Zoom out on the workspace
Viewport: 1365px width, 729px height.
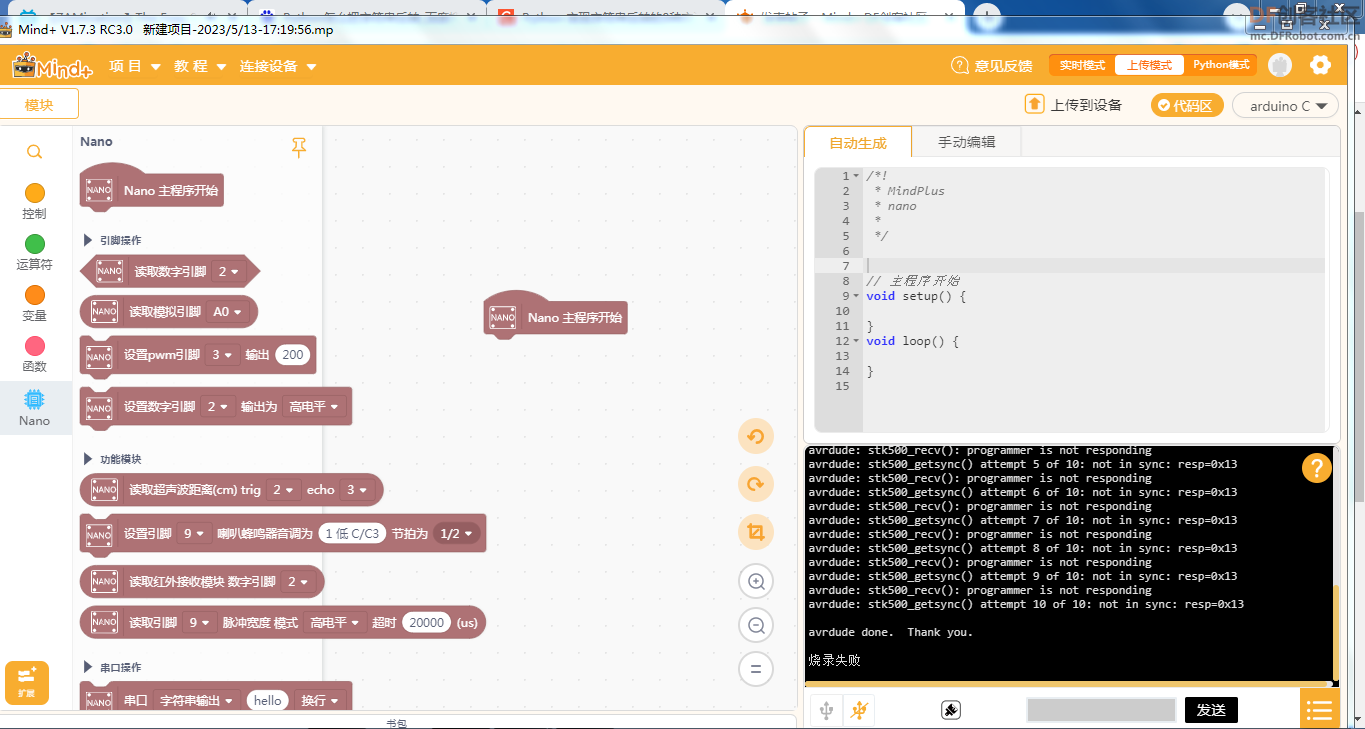(x=756, y=626)
